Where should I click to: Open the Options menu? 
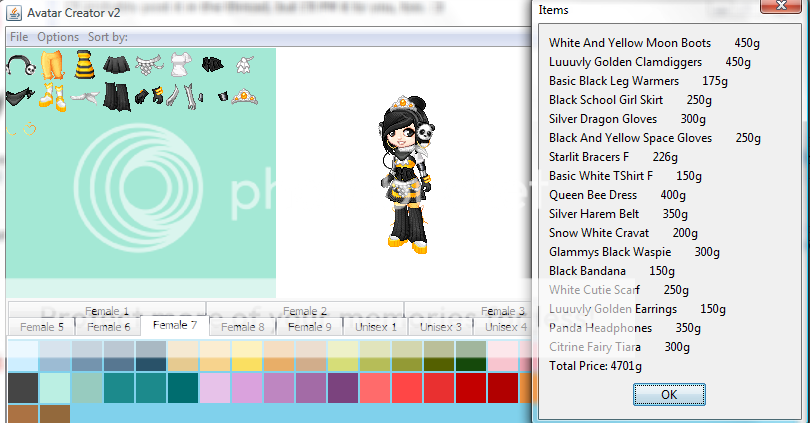point(58,37)
